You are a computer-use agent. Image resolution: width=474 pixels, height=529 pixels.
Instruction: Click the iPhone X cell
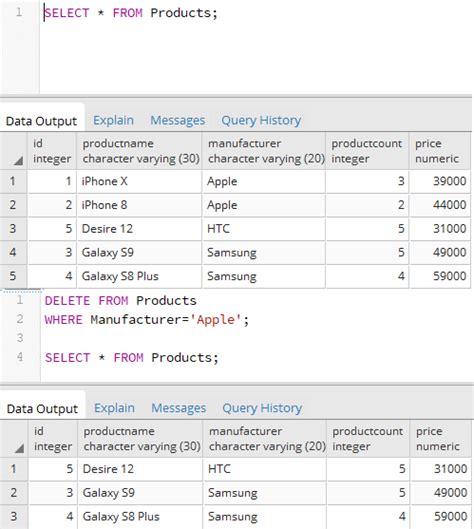(139, 182)
